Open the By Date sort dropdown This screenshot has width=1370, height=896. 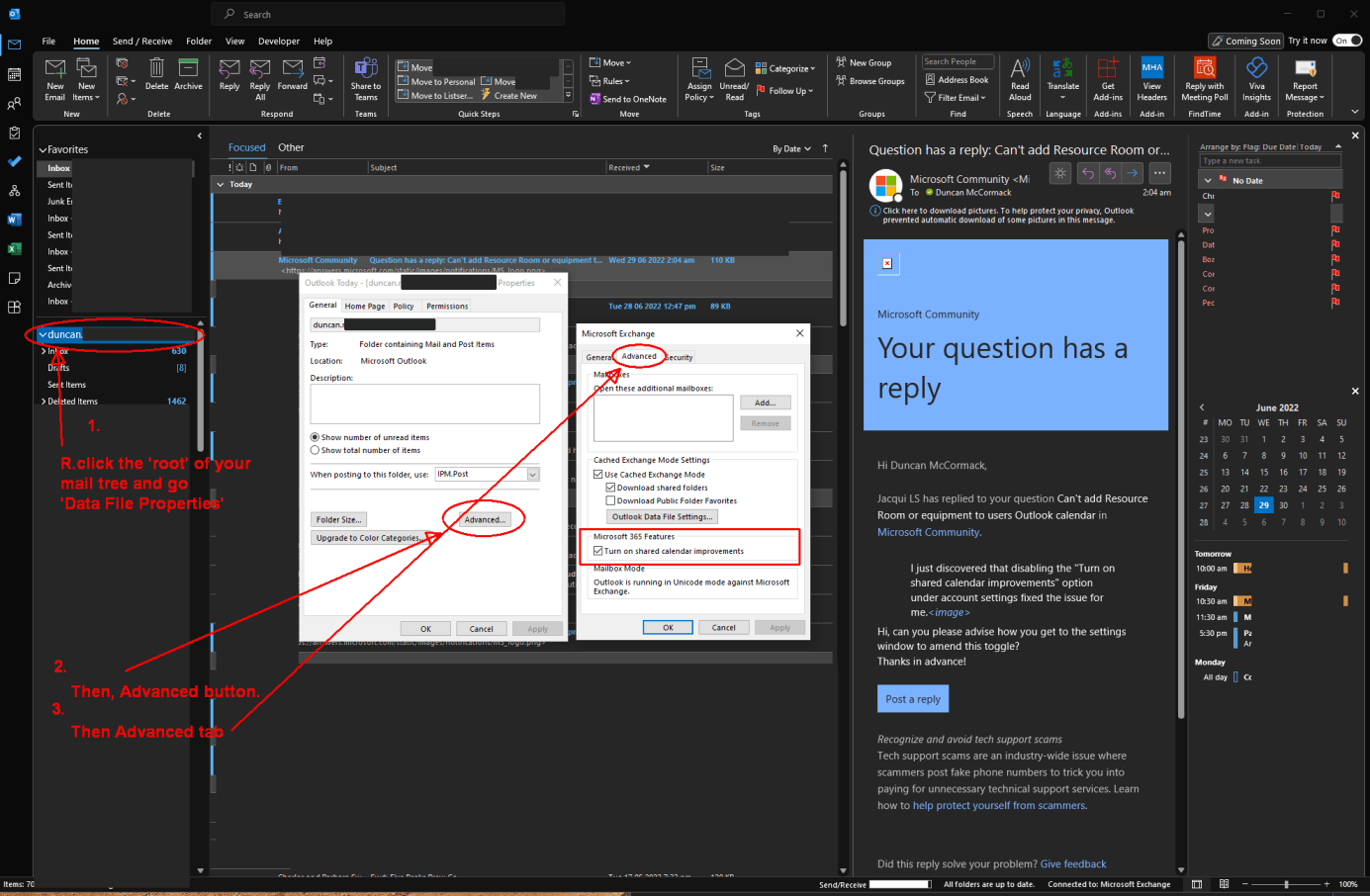791,148
